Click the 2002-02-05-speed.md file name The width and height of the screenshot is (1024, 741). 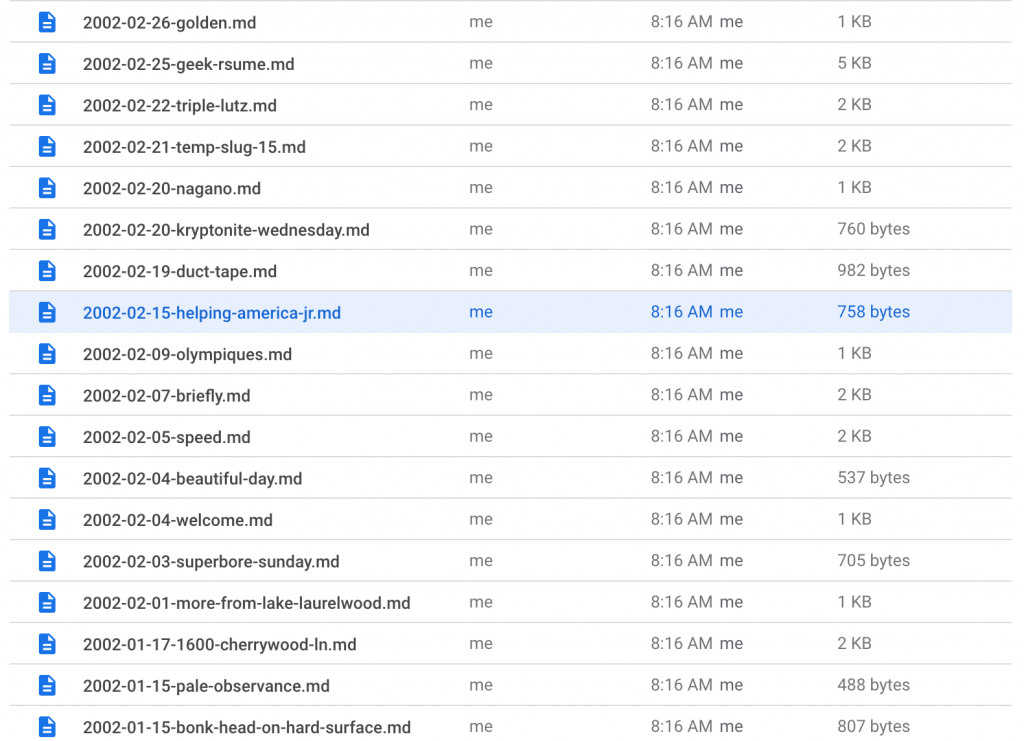pos(166,437)
